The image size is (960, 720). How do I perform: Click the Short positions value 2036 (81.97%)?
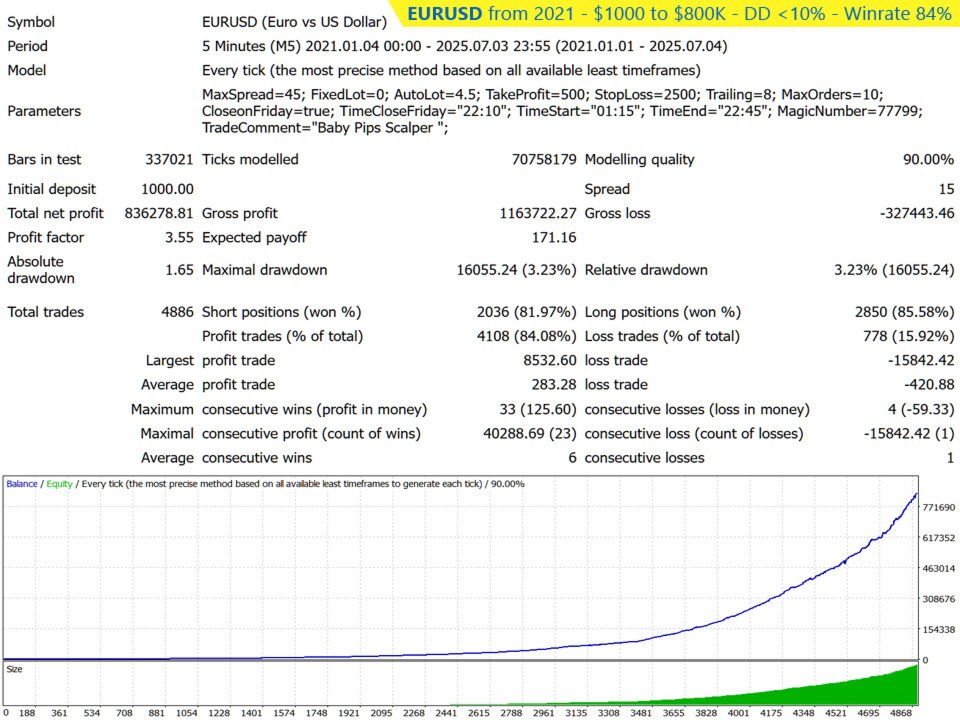527,312
